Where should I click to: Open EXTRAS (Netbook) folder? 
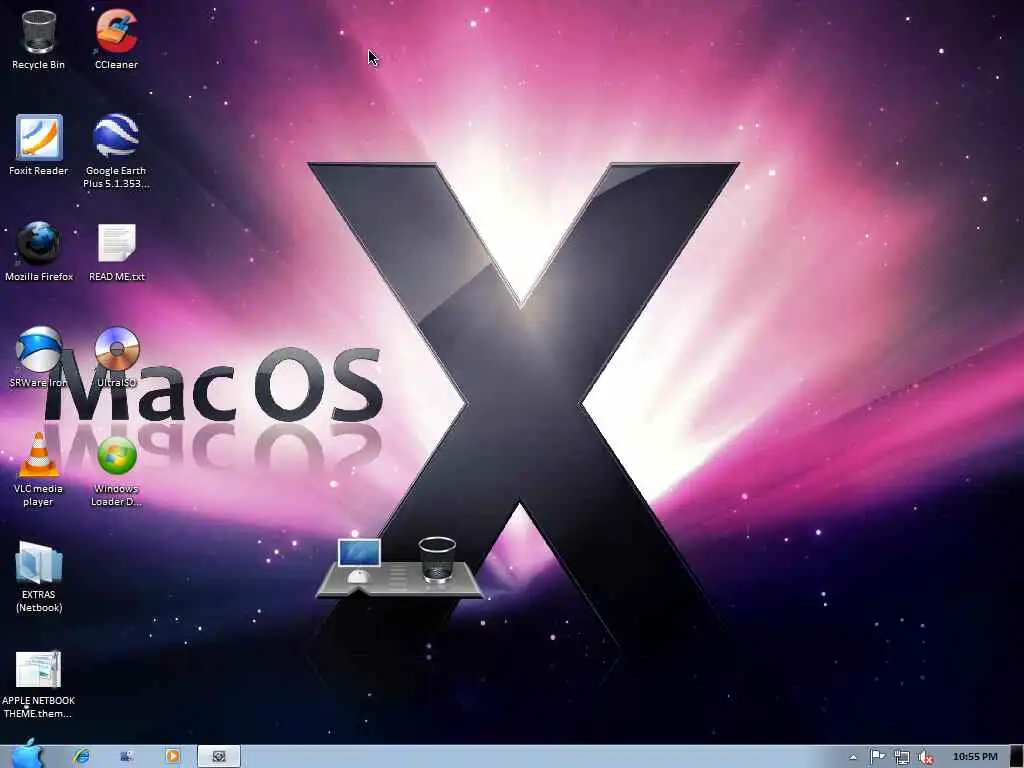pyautogui.click(x=39, y=576)
